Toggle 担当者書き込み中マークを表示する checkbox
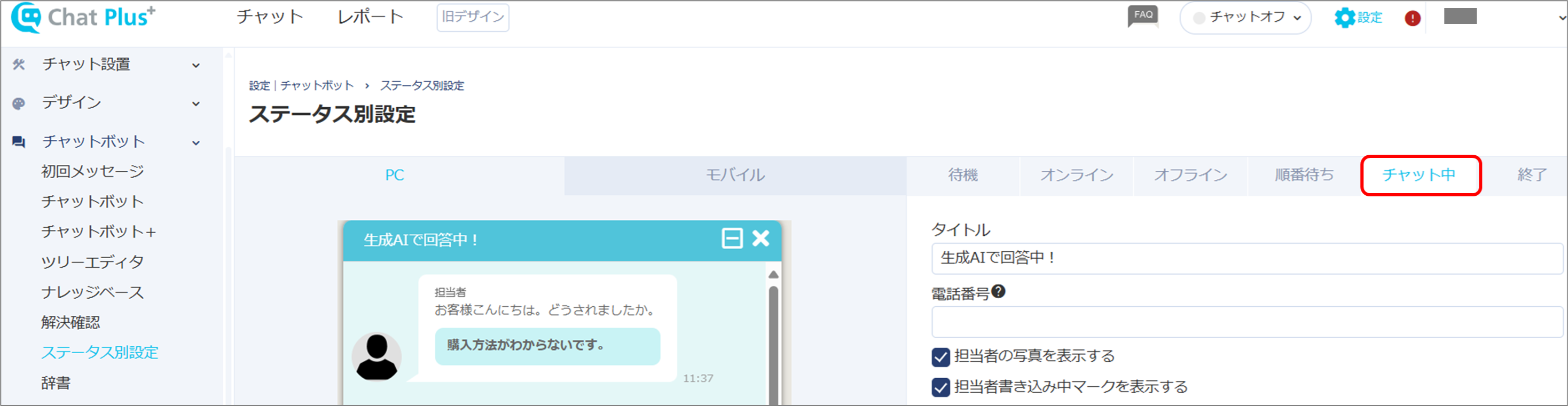The height and width of the screenshot is (406, 1568). tap(940, 387)
